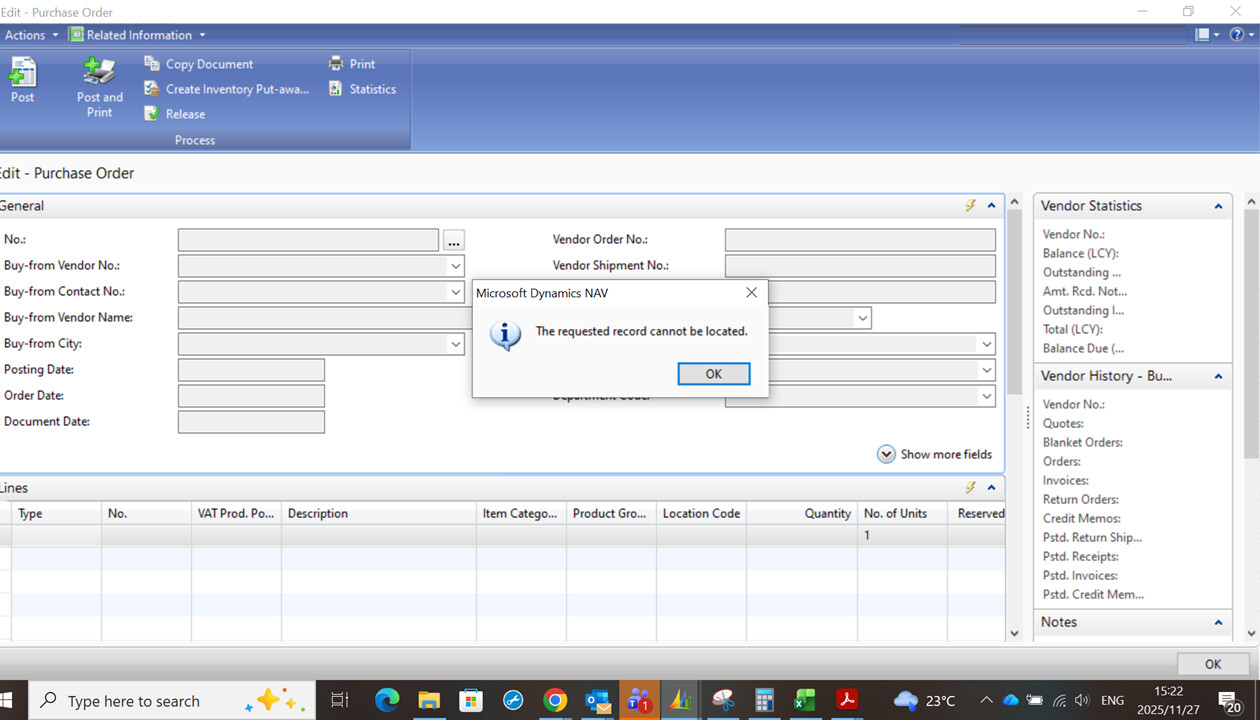Click the VAT Prod. Po... column header
The width and height of the screenshot is (1260, 720).
[236, 513]
